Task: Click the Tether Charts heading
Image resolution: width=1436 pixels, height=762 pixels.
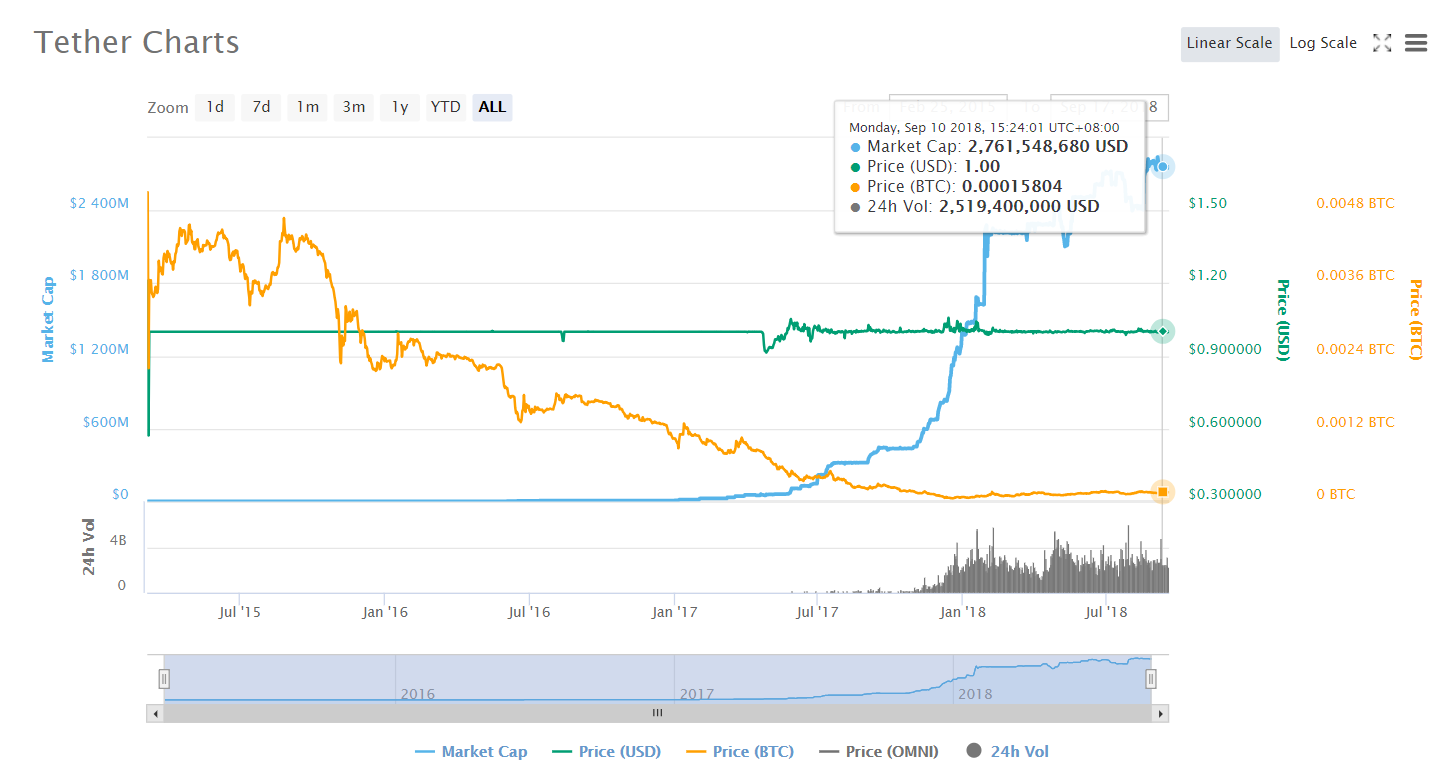Action: coord(137,42)
